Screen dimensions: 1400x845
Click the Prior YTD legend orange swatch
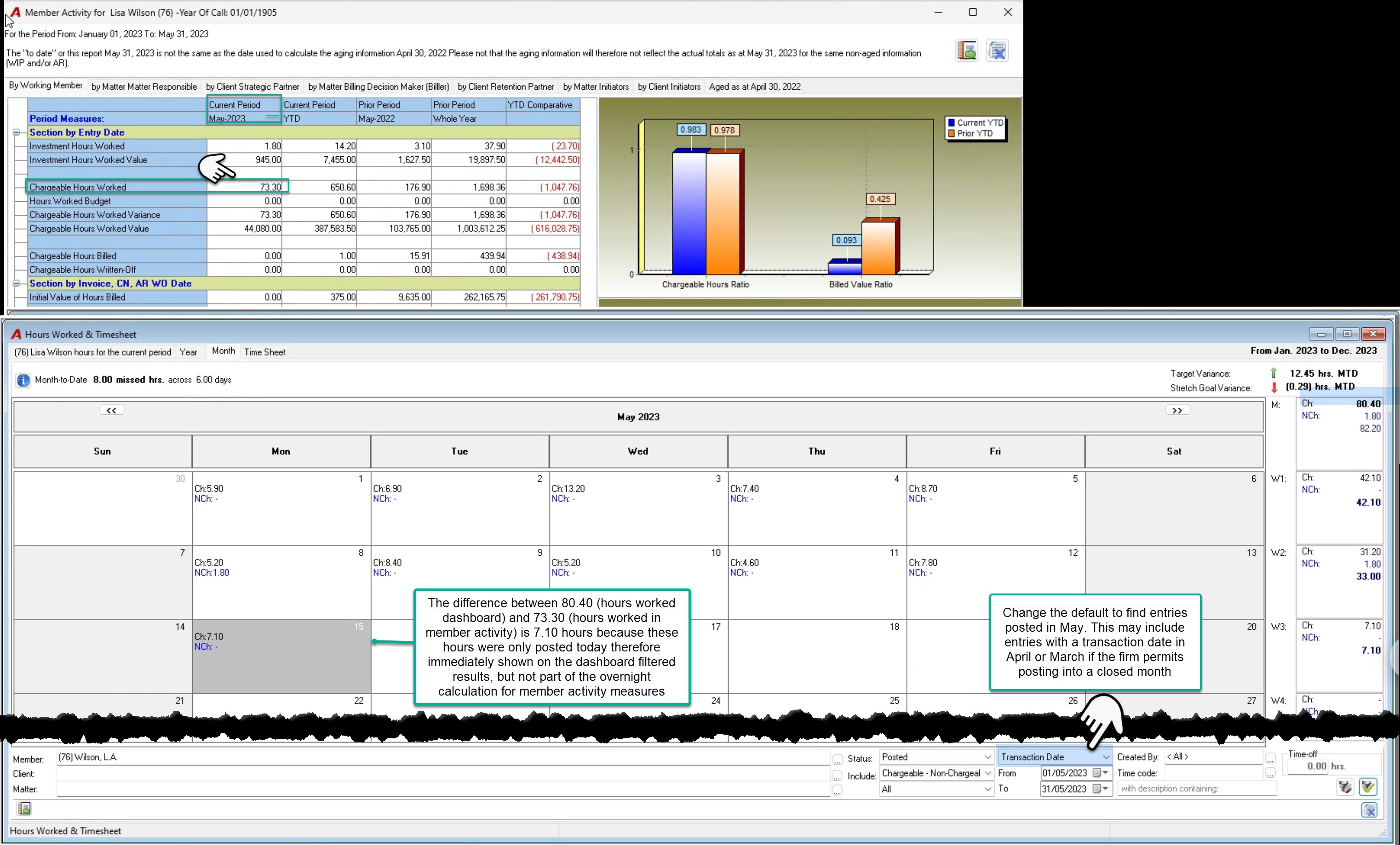pos(951,133)
